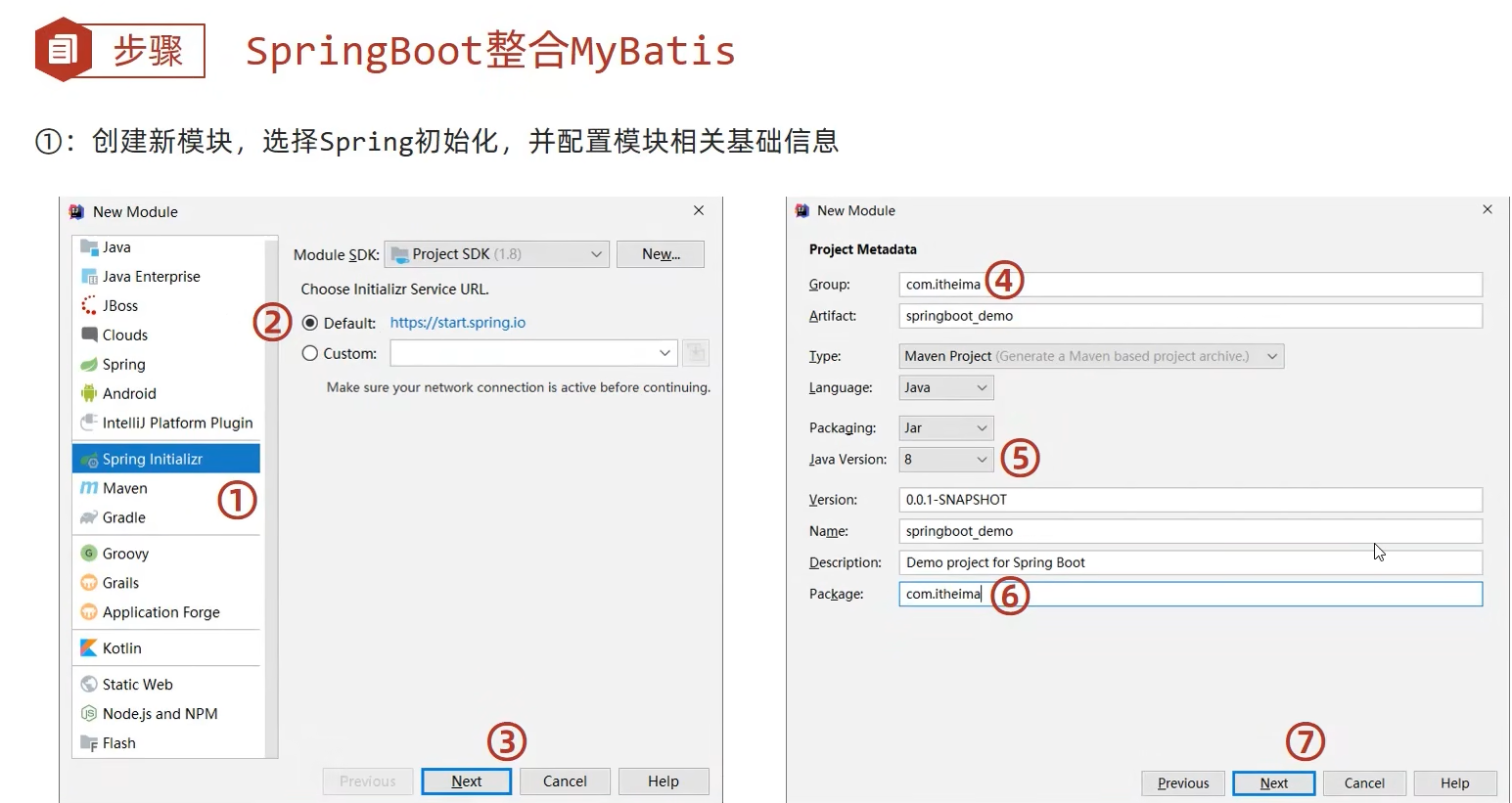Viewport: 1512px width, 803px height.
Task: Click the Static Web globe icon
Action: (x=89, y=685)
